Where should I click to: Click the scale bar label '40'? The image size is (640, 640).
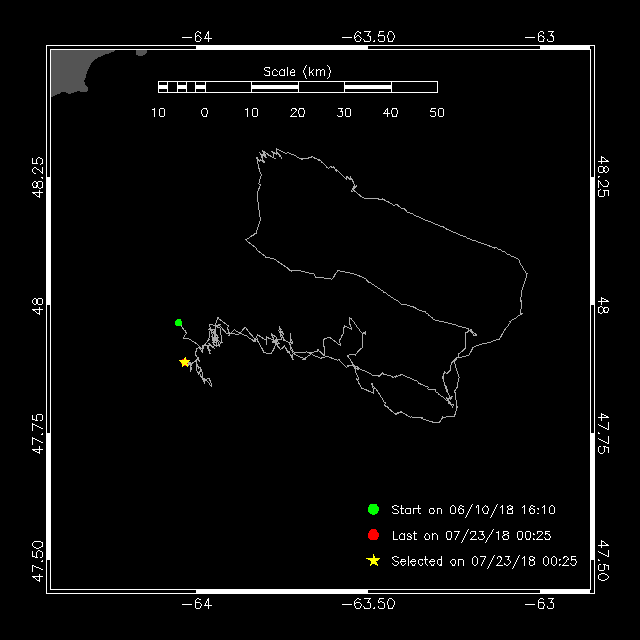coord(391,113)
